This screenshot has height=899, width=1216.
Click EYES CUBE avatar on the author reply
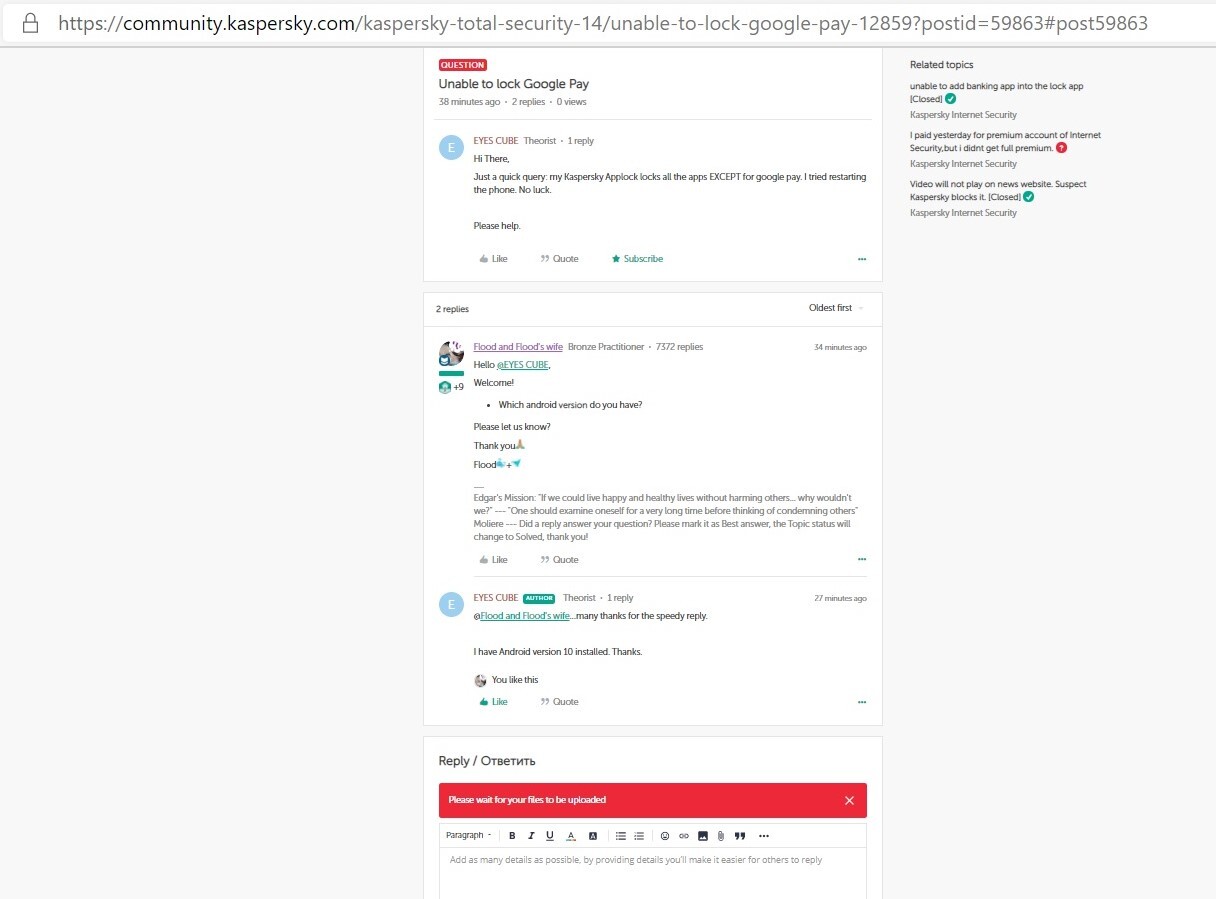pyautogui.click(x=451, y=604)
